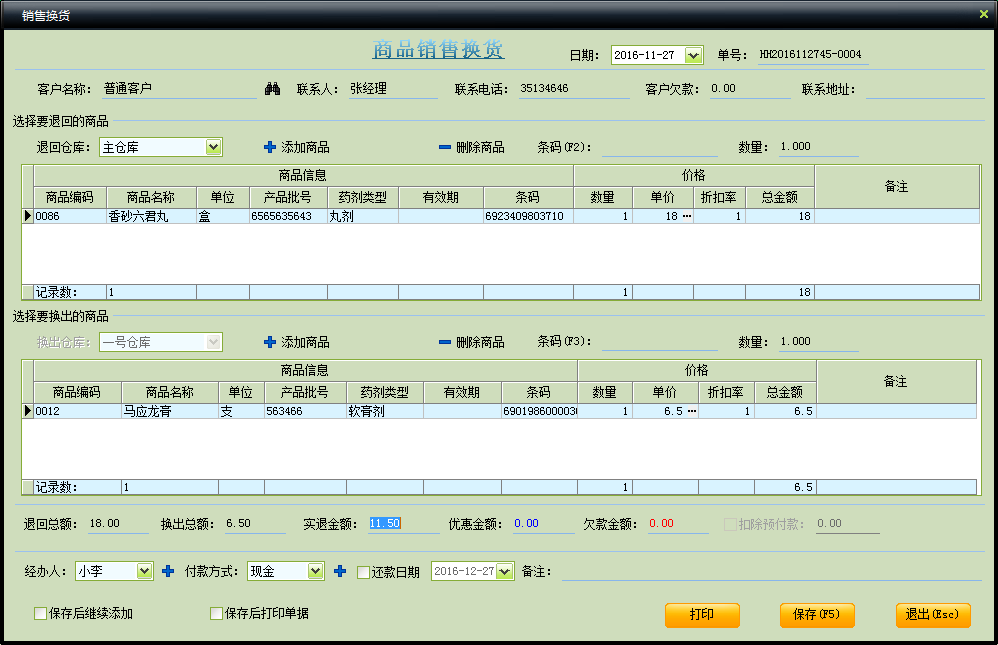
Task: Click the exchange-out section 数量 input field
Action: click(x=819, y=342)
